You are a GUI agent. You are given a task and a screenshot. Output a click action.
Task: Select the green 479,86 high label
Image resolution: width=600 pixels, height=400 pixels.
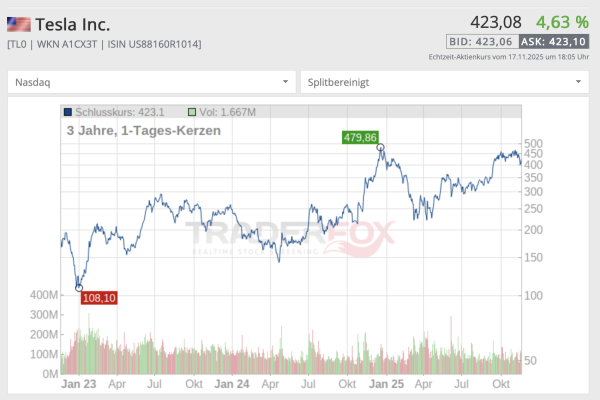(360, 138)
